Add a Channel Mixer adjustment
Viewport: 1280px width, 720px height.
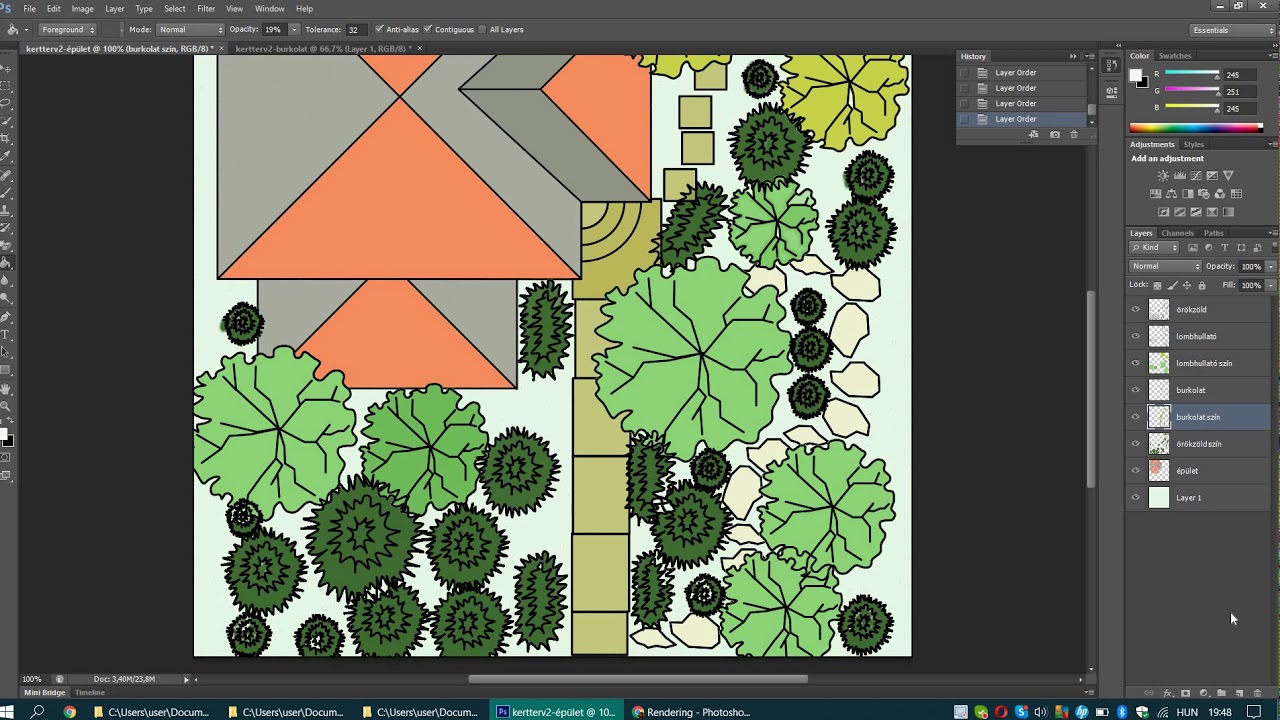click(x=1220, y=194)
